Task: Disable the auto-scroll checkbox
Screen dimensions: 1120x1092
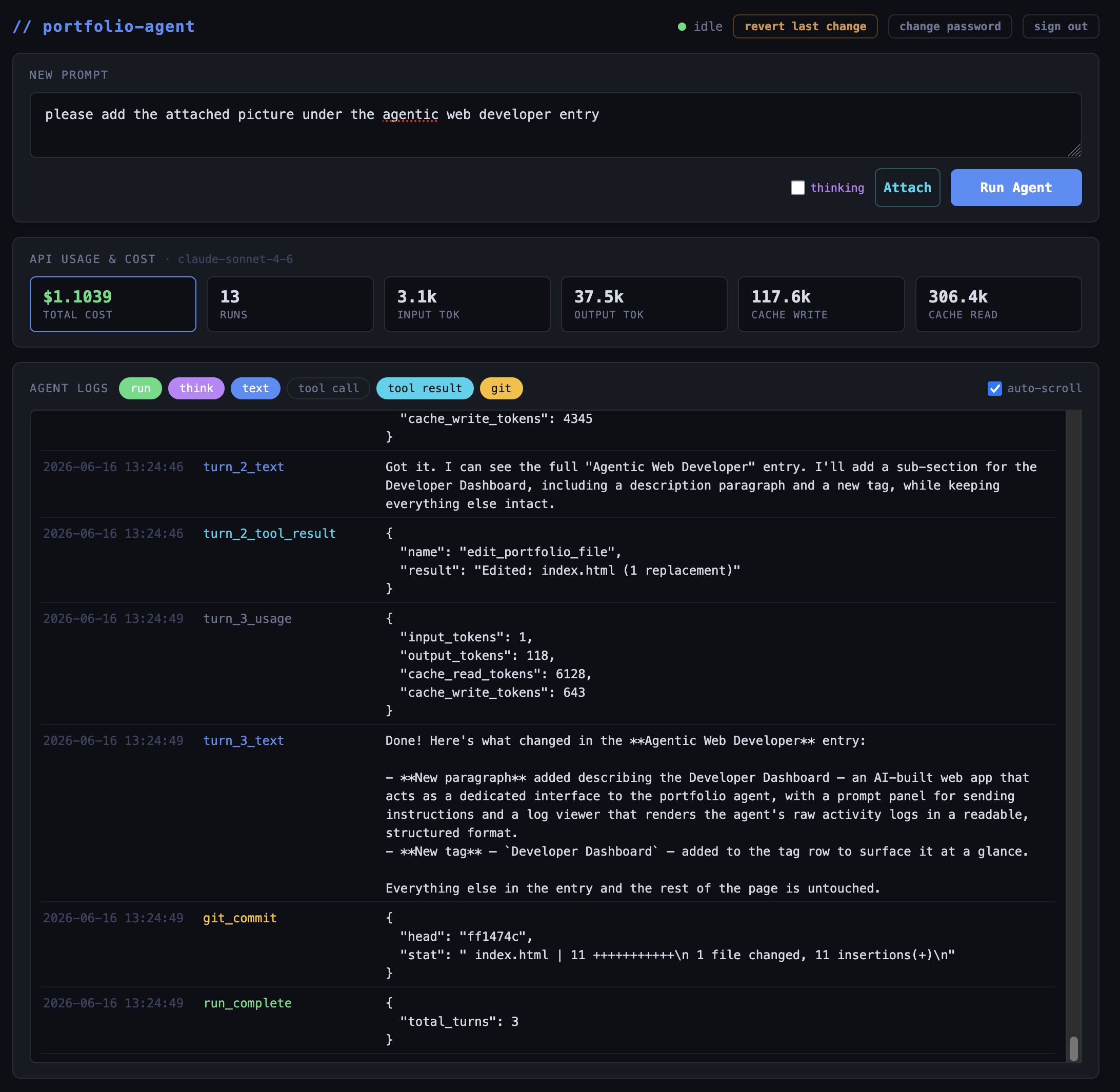Action: [994, 388]
